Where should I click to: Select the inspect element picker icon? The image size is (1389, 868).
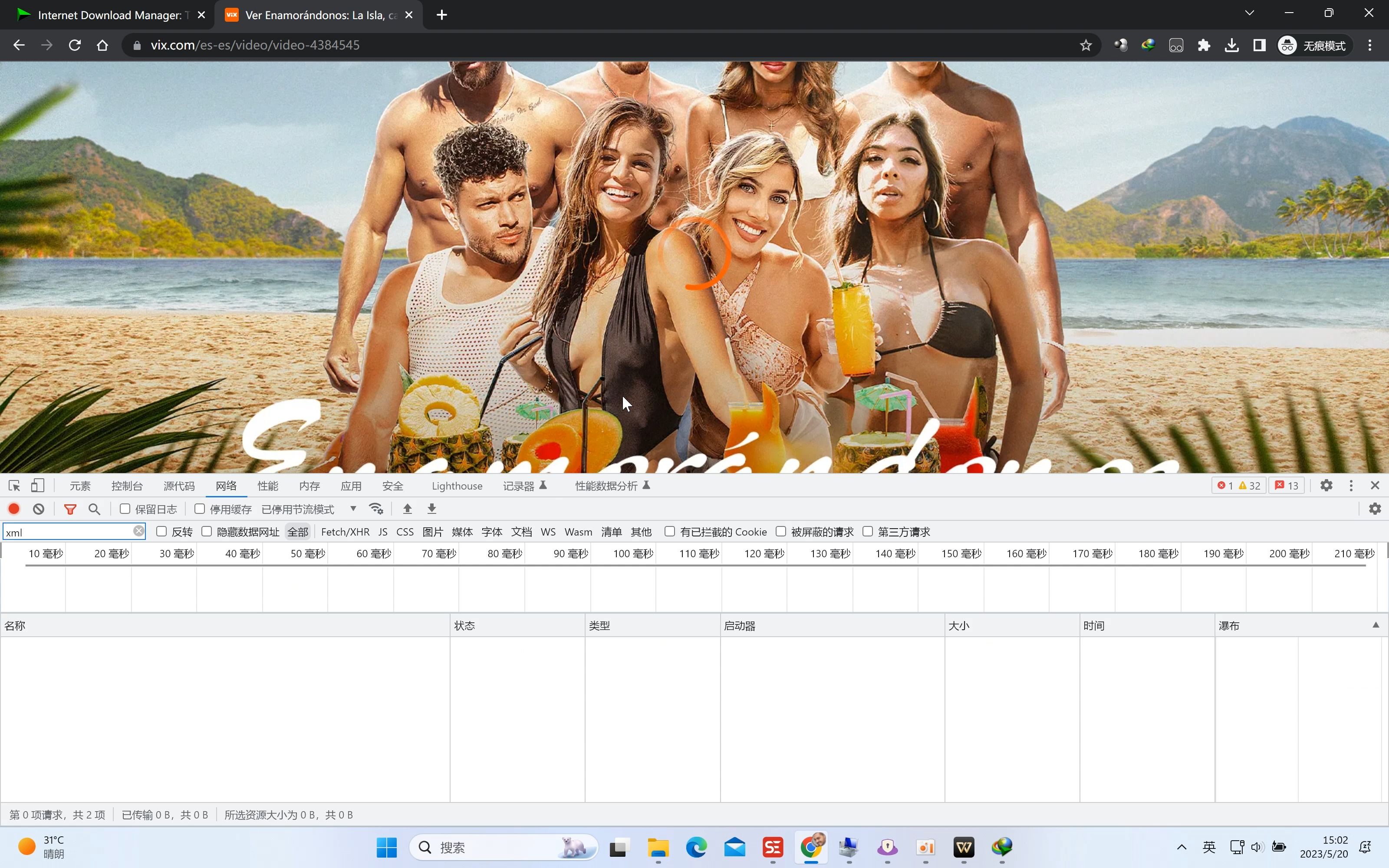tap(14, 486)
